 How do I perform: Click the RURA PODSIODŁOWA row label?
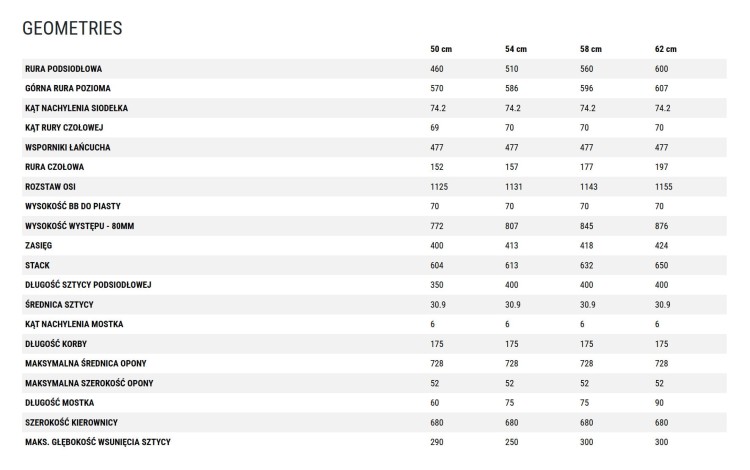(64, 69)
